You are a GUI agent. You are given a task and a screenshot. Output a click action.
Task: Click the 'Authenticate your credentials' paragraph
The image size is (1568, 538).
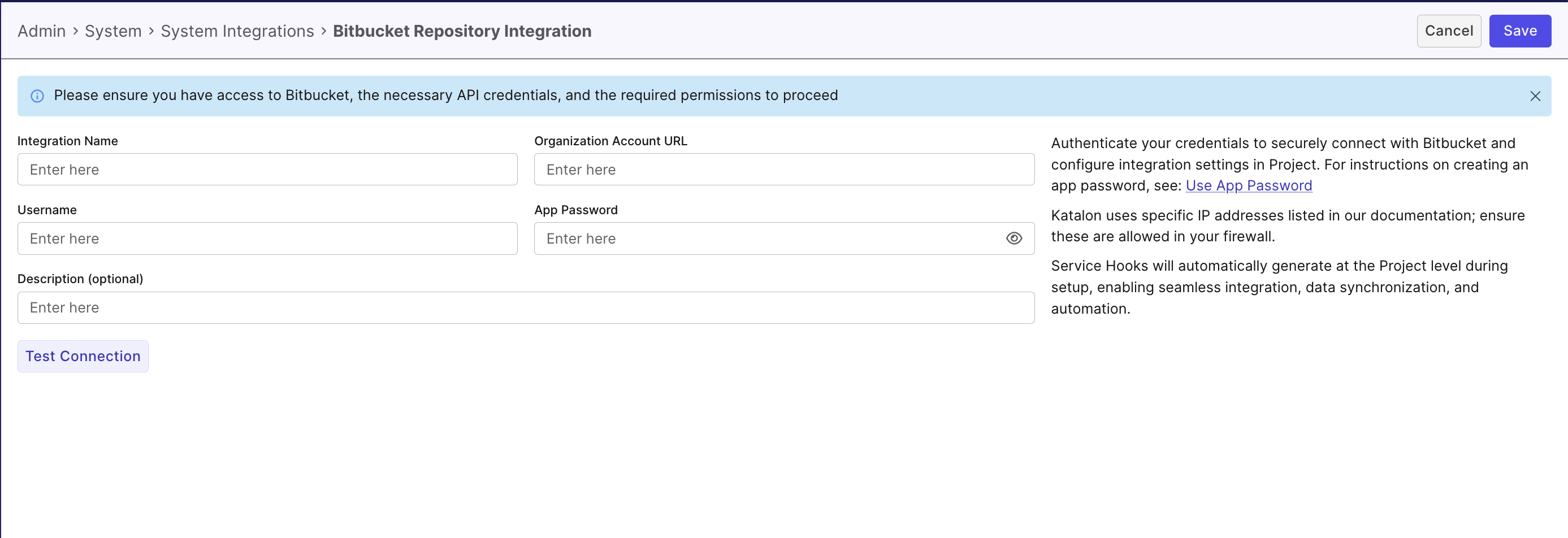click(1289, 164)
